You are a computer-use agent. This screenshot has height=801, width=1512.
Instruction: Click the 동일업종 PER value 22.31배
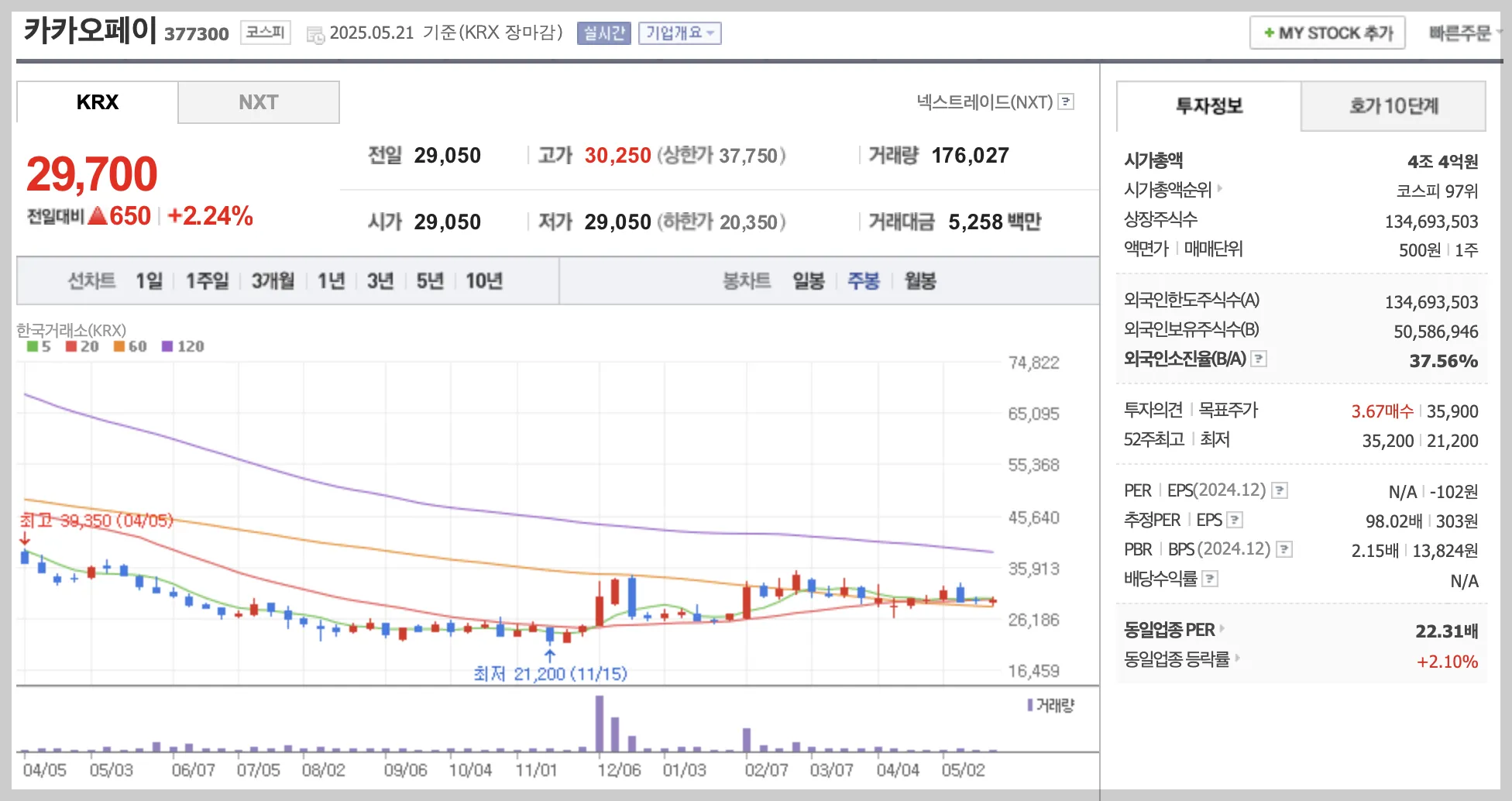pos(1447,631)
